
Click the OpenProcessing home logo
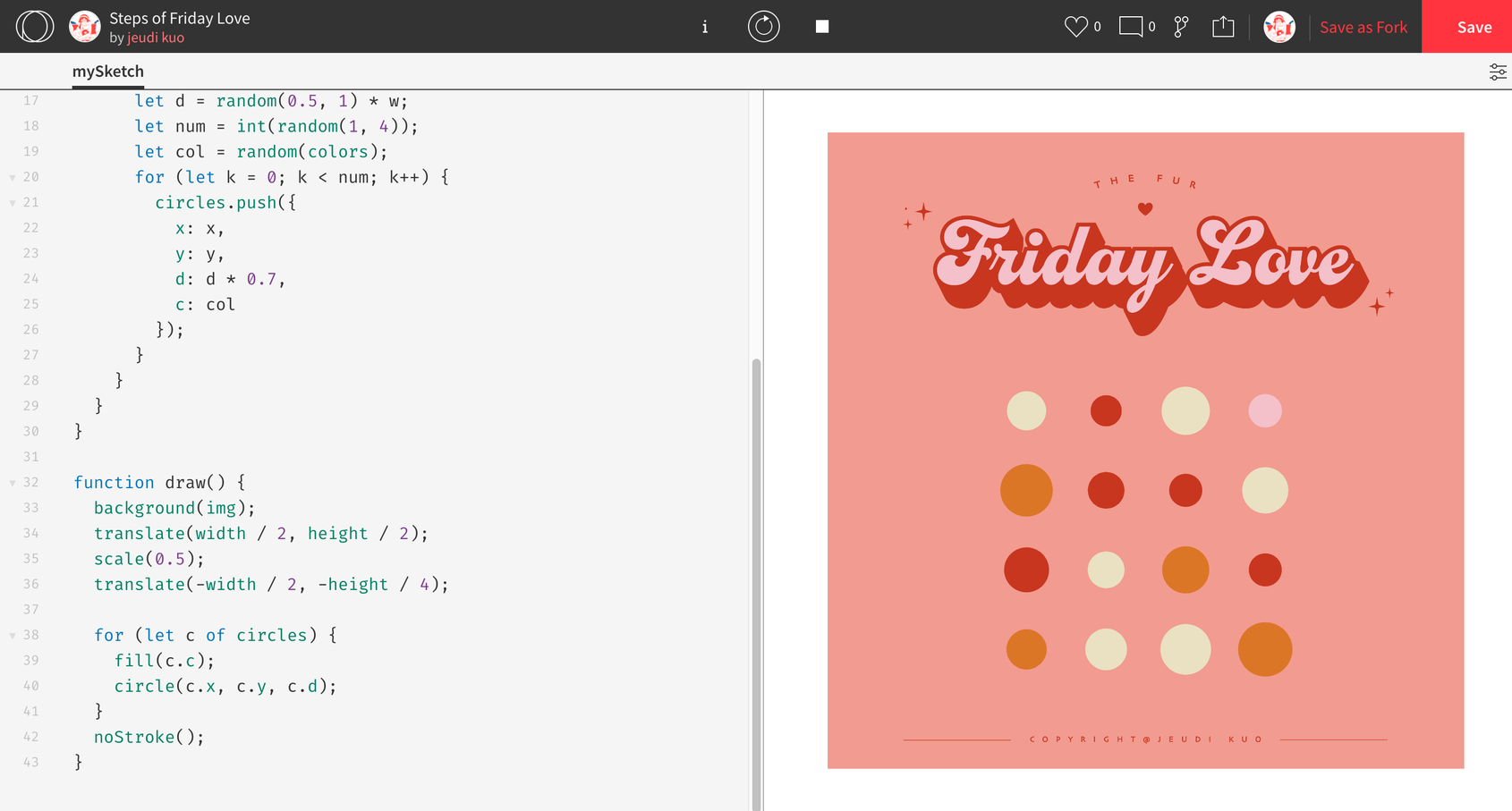[35, 27]
